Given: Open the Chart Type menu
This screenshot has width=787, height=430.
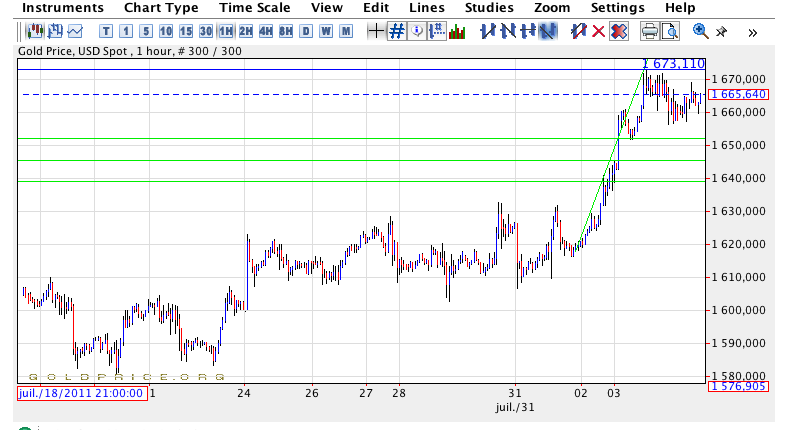Looking at the screenshot, I should coord(161,8).
